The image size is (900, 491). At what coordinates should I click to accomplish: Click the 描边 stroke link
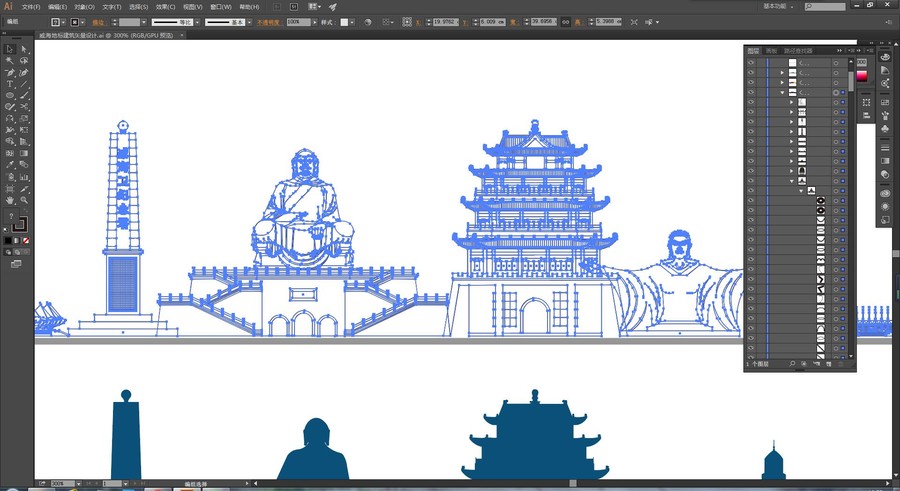click(x=99, y=22)
